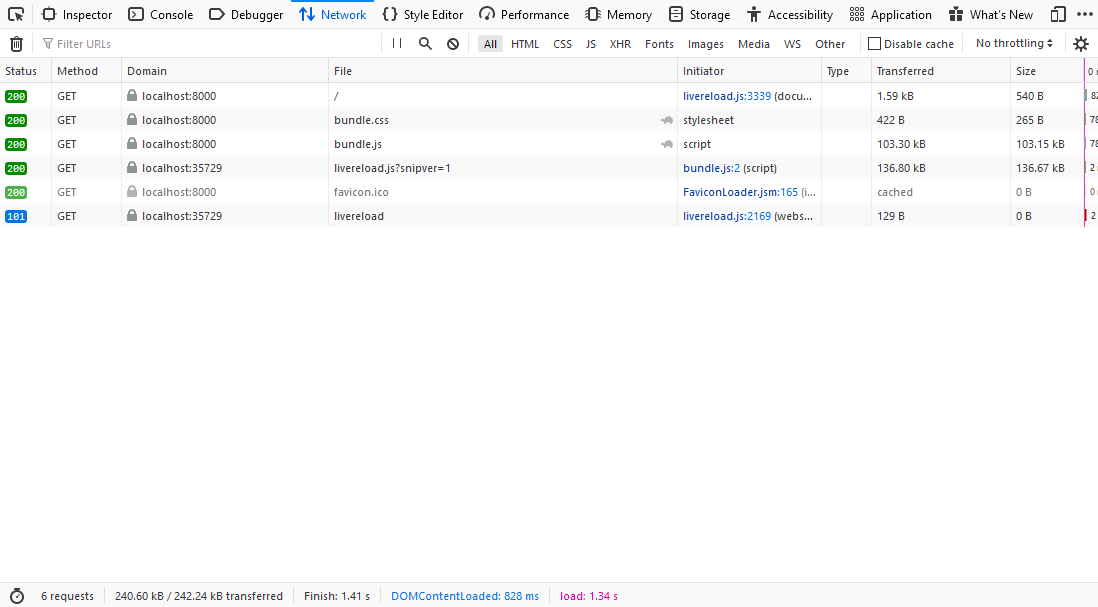Viewport: 1098px width, 607px height.
Task: Toggle Responsive Design Mode
Action: coord(1057,14)
